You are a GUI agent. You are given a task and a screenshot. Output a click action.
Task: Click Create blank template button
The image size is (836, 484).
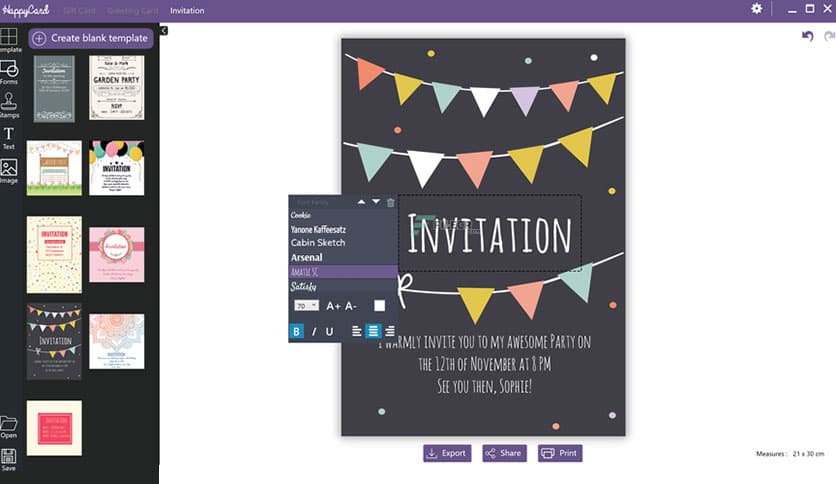click(91, 38)
